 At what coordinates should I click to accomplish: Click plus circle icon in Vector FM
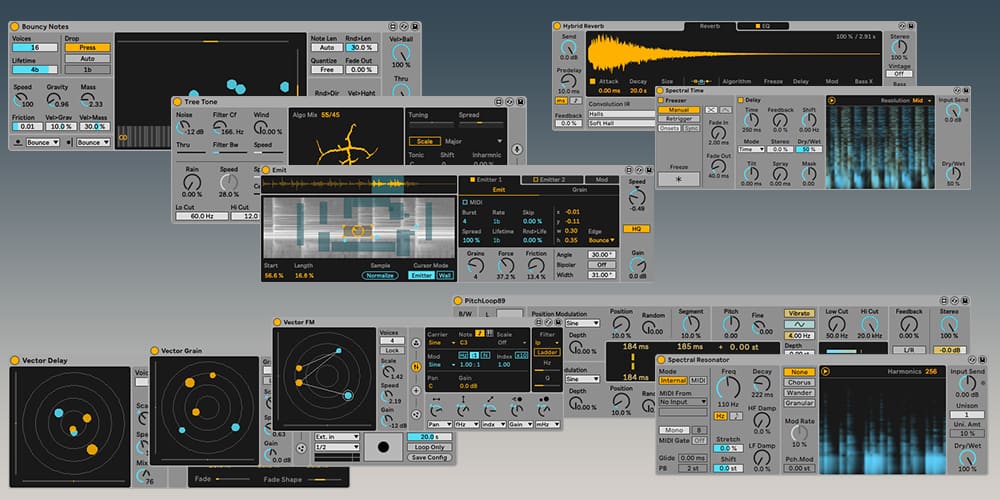point(416,390)
